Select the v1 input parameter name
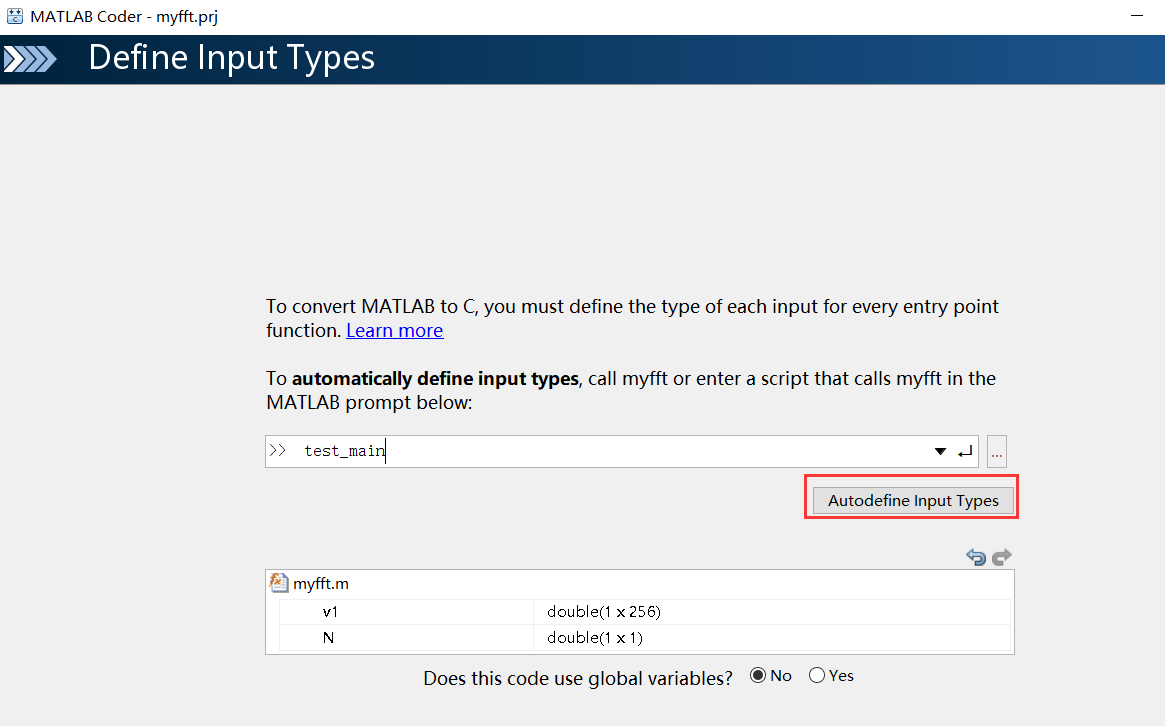The height and width of the screenshot is (726, 1165). click(x=330, y=612)
